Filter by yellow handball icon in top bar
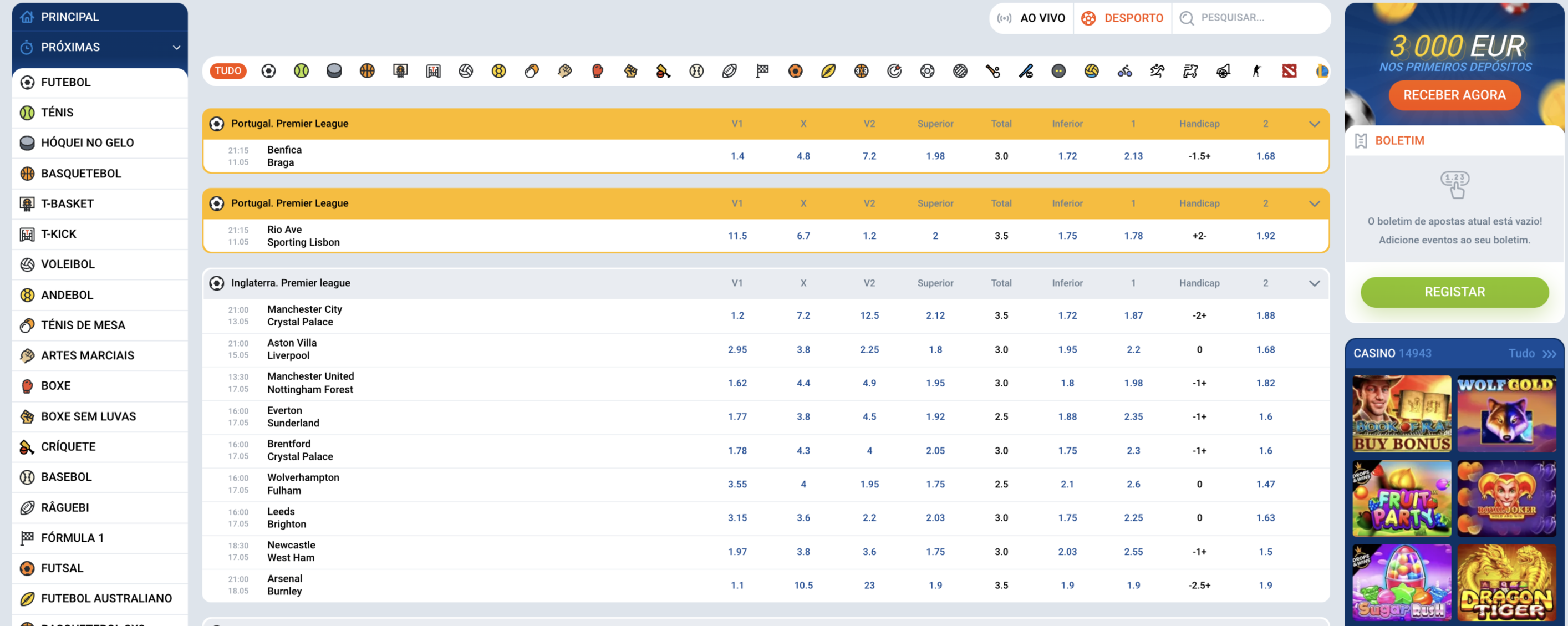This screenshot has height=626, width=1568. [x=499, y=70]
